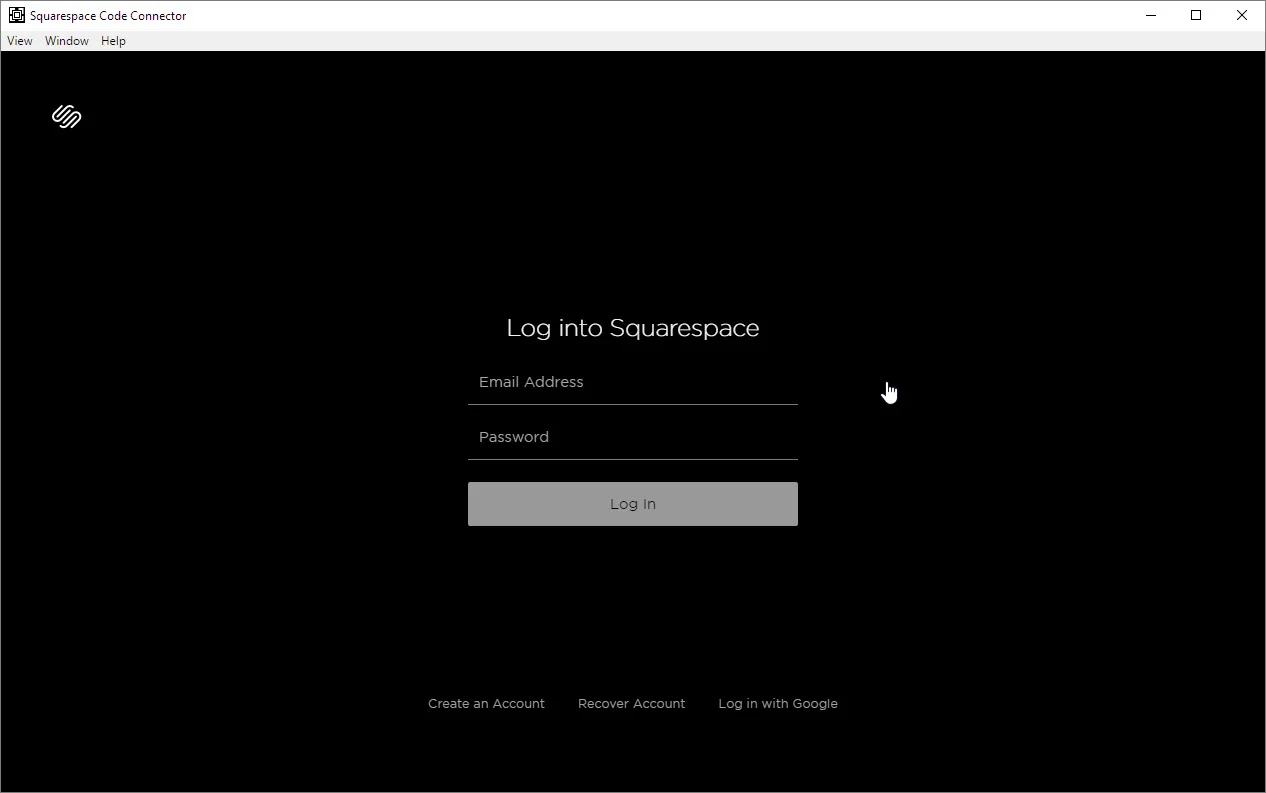This screenshot has width=1266, height=793.
Task: Click the Log In button
Action: [x=633, y=504]
